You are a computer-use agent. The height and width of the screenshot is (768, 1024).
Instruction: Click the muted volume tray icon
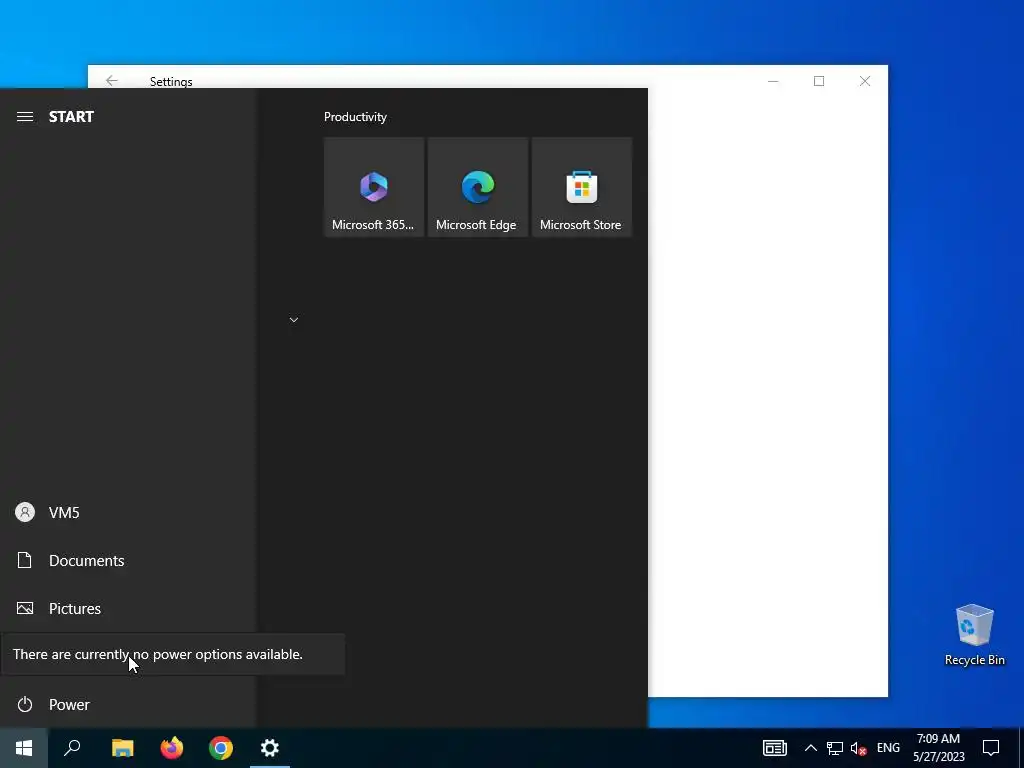coord(858,748)
